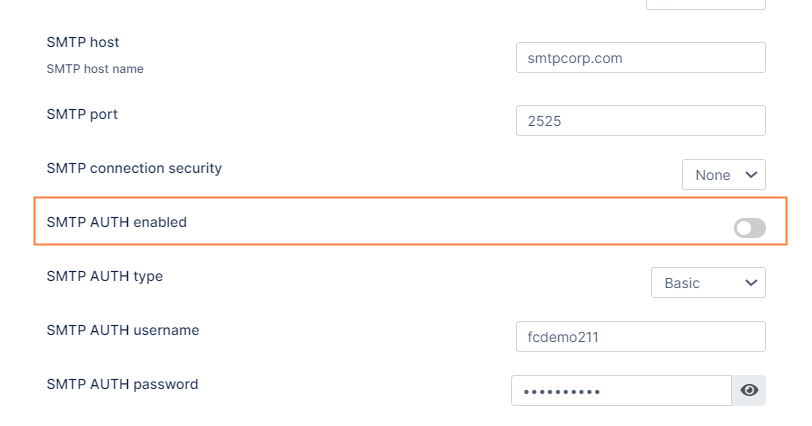Screen dimensions: 812x426
Task: Click the "SMTP port" label
Action: (x=82, y=114)
